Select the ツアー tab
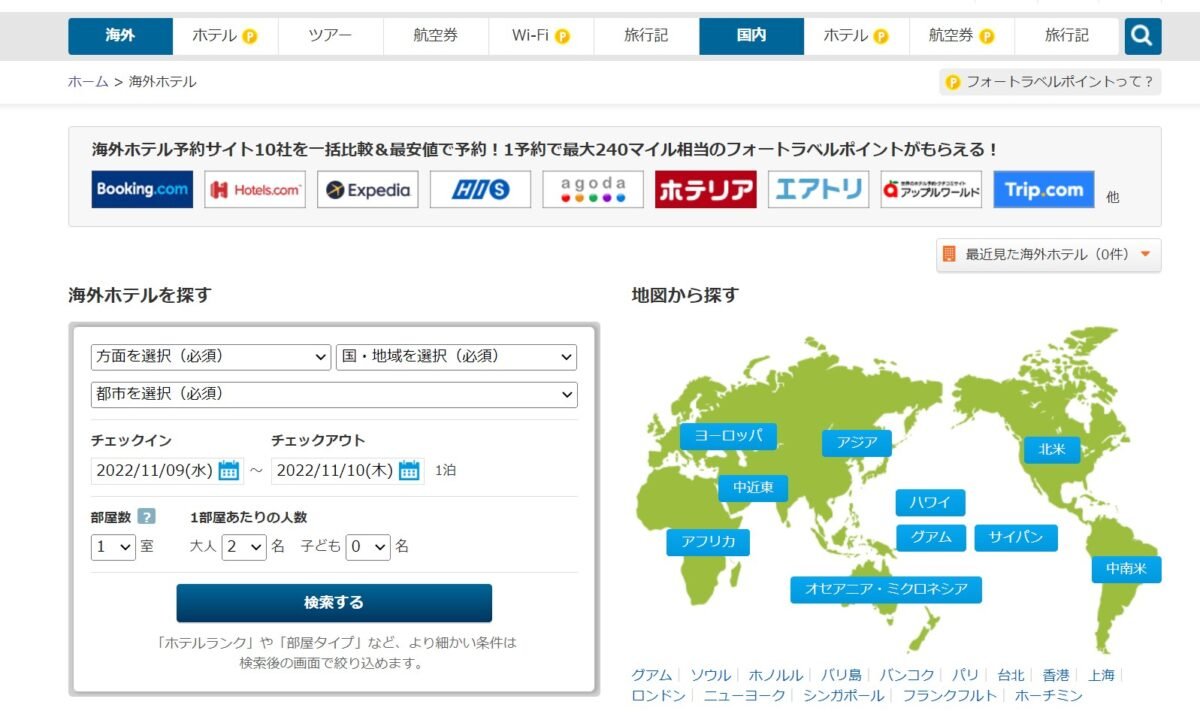 [330, 35]
